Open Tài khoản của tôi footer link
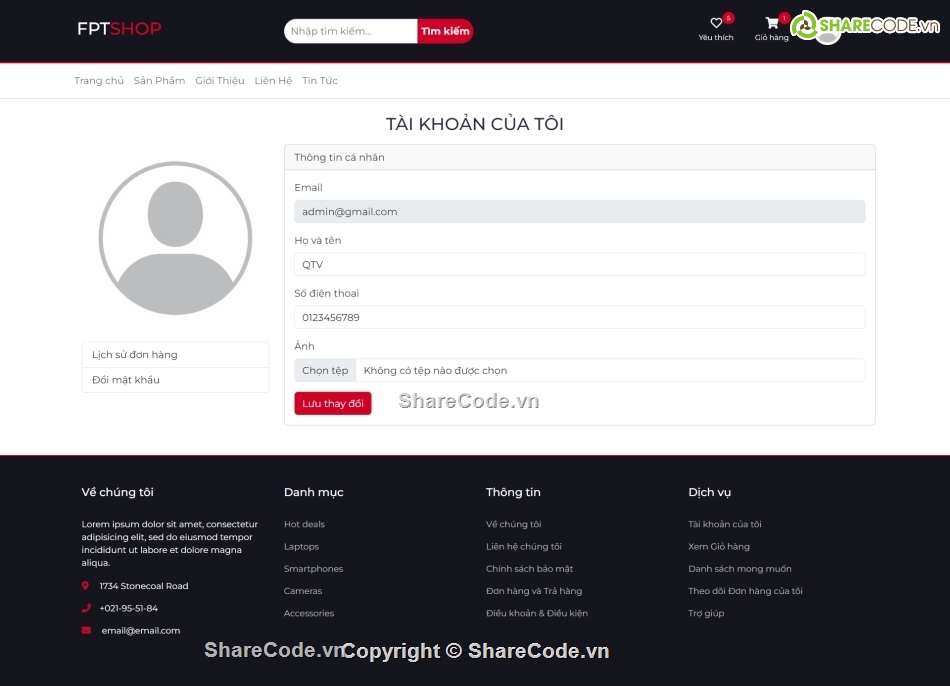This screenshot has width=950, height=686. (x=725, y=524)
